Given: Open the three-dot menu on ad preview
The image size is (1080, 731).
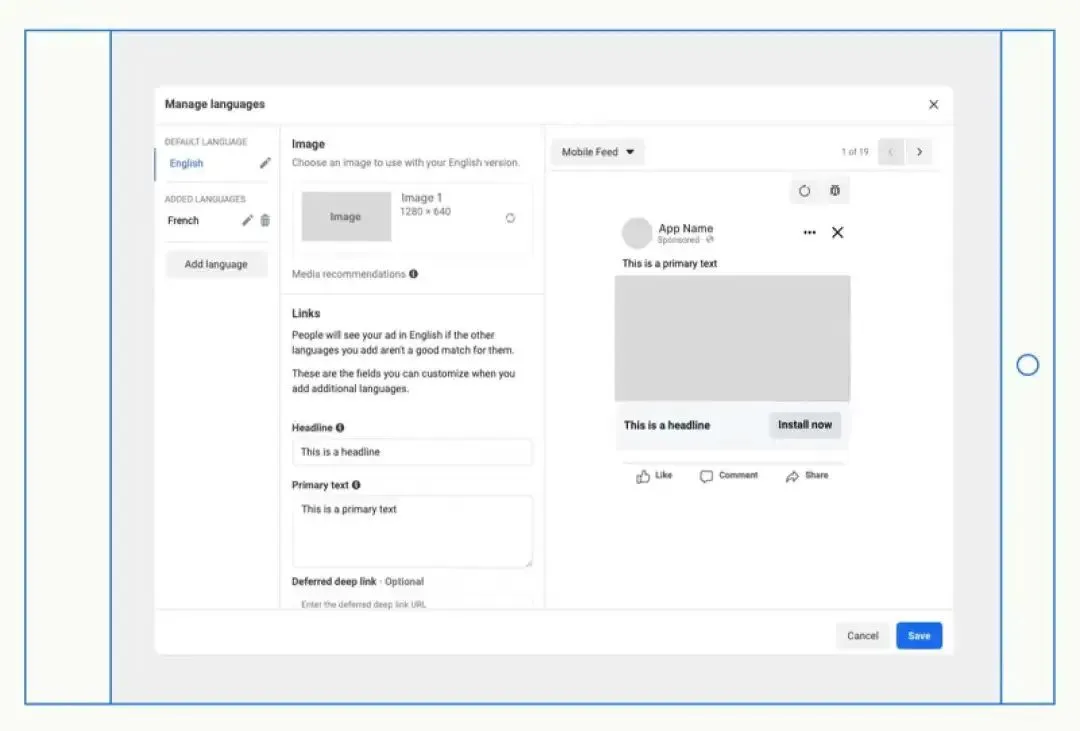Looking at the screenshot, I should pyautogui.click(x=809, y=233).
